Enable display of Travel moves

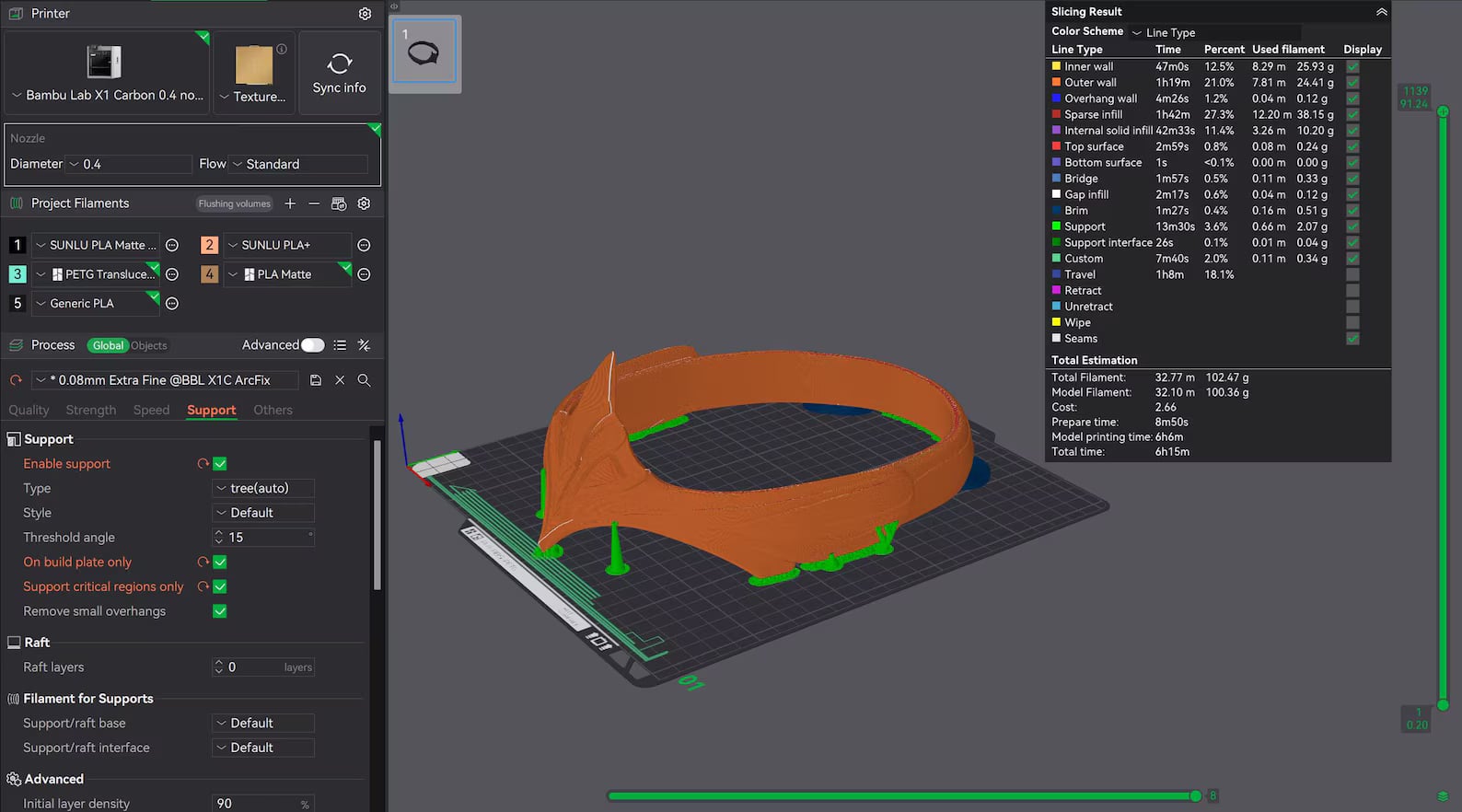(x=1352, y=274)
